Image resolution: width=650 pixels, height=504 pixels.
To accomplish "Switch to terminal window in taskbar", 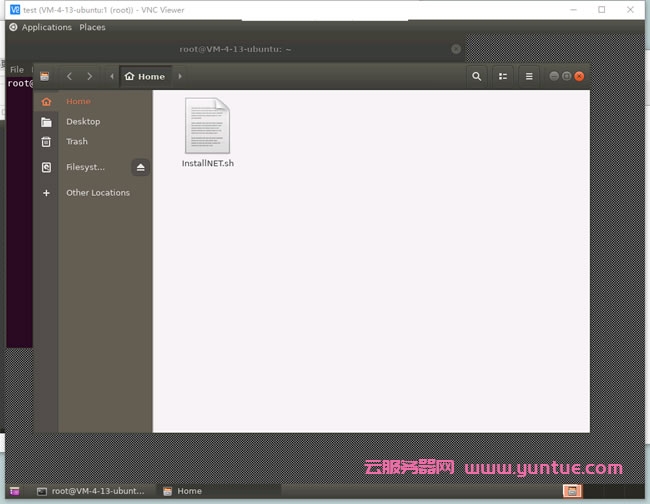I will 90,491.
